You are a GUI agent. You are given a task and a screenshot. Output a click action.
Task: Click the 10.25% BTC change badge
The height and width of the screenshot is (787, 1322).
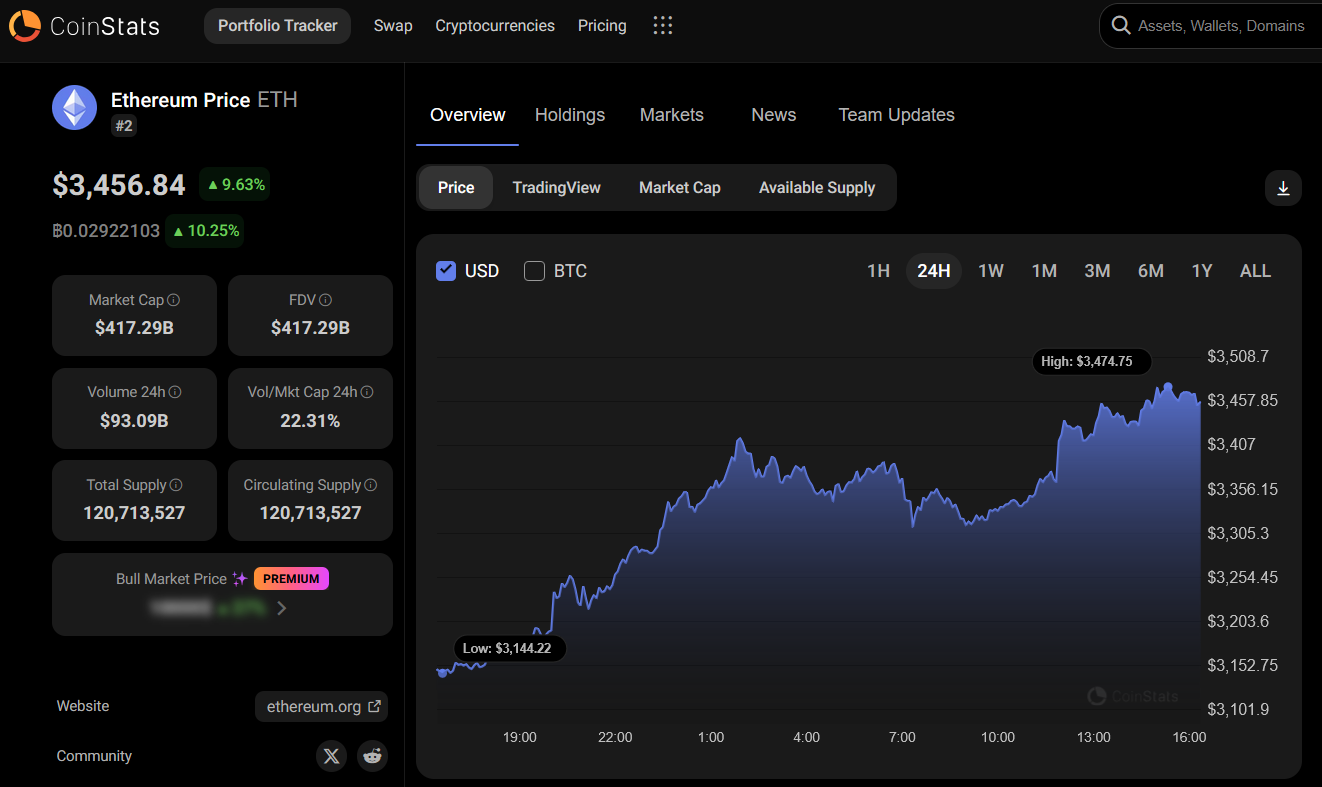coord(204,231)
